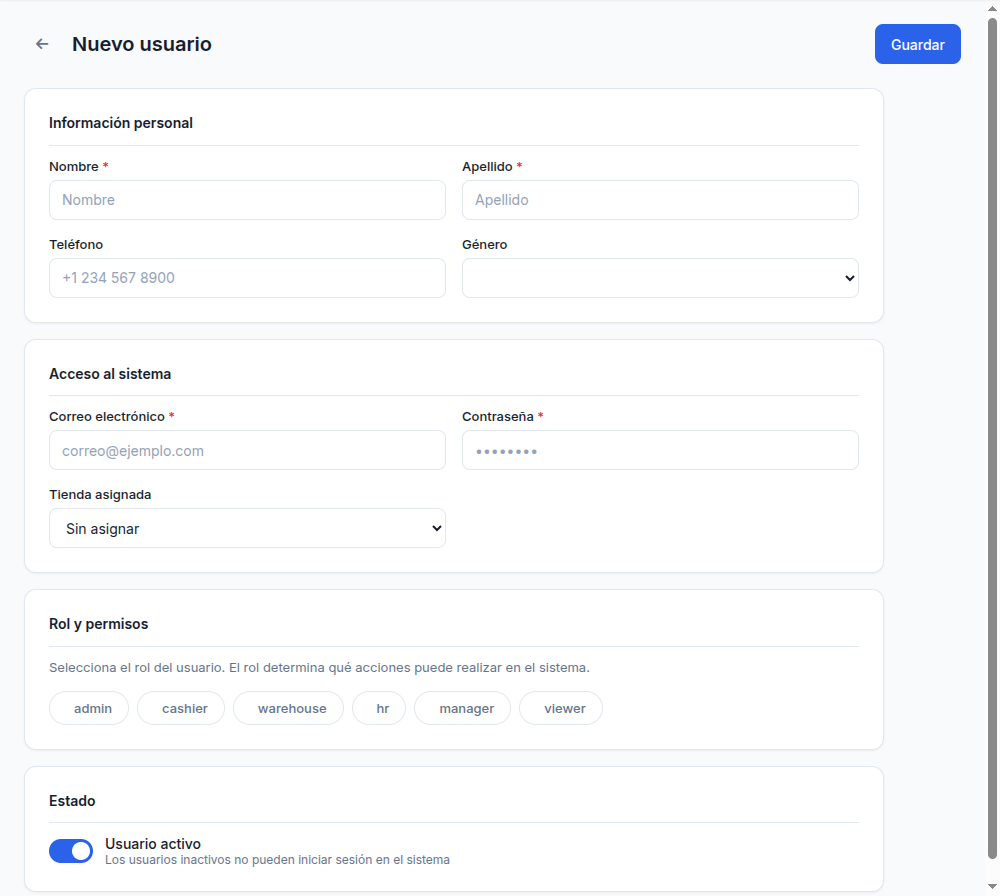Toggle the Usuario activo switch

click(x=71, y=851)
